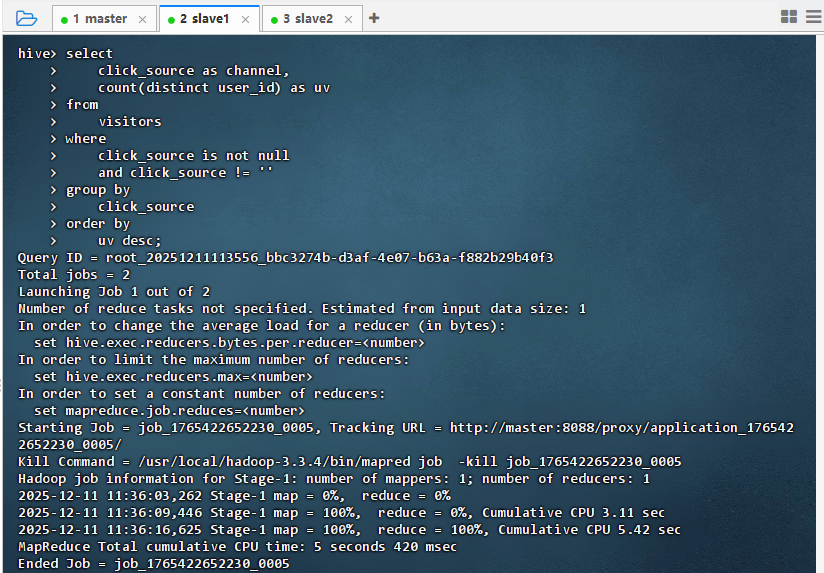Click 'MapReduce Total cumulative CPU time' line
Viewport: 824px width, 573px height.
238,547
